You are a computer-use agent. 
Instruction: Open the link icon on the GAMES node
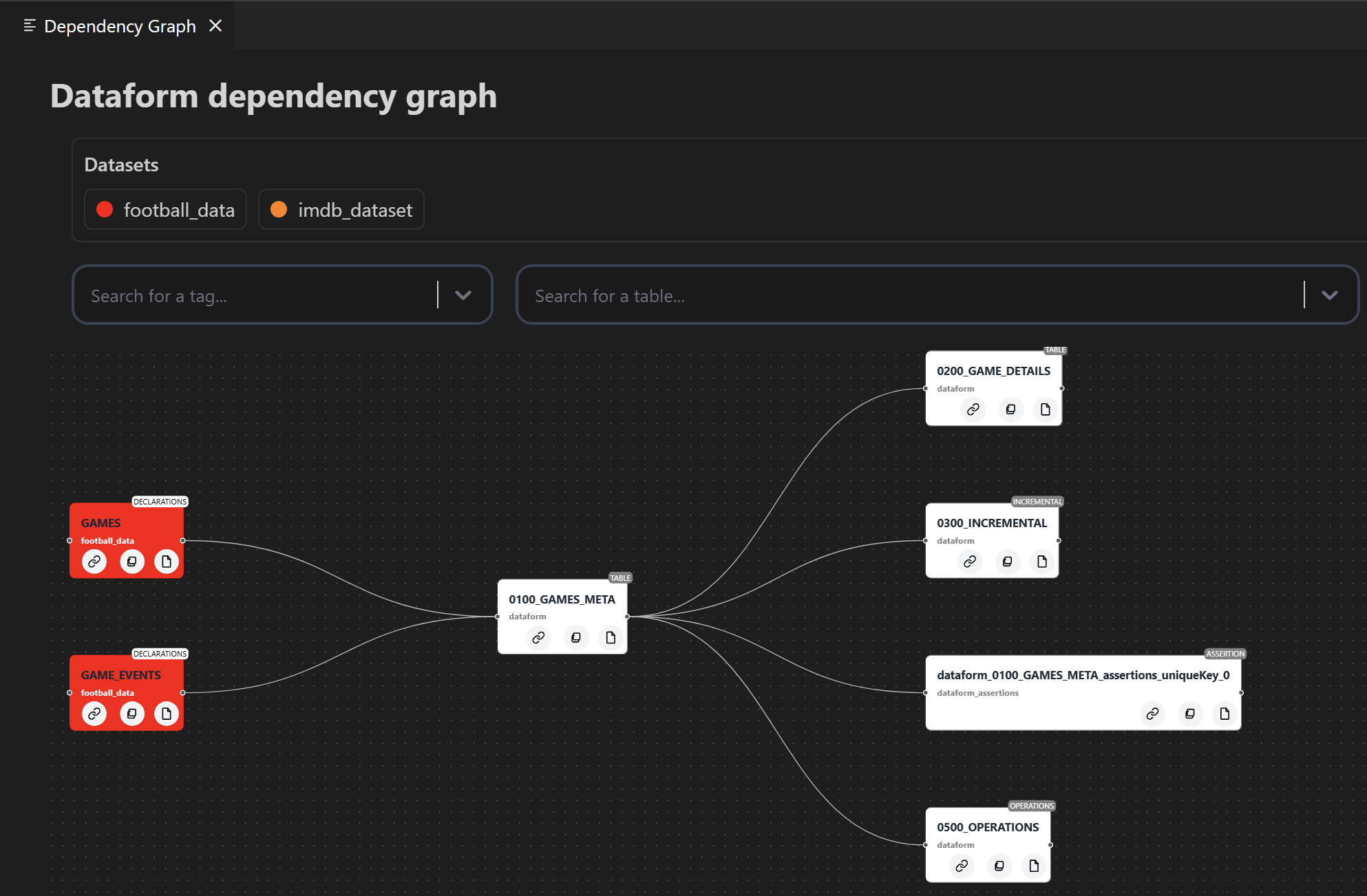tap(94, 562)
